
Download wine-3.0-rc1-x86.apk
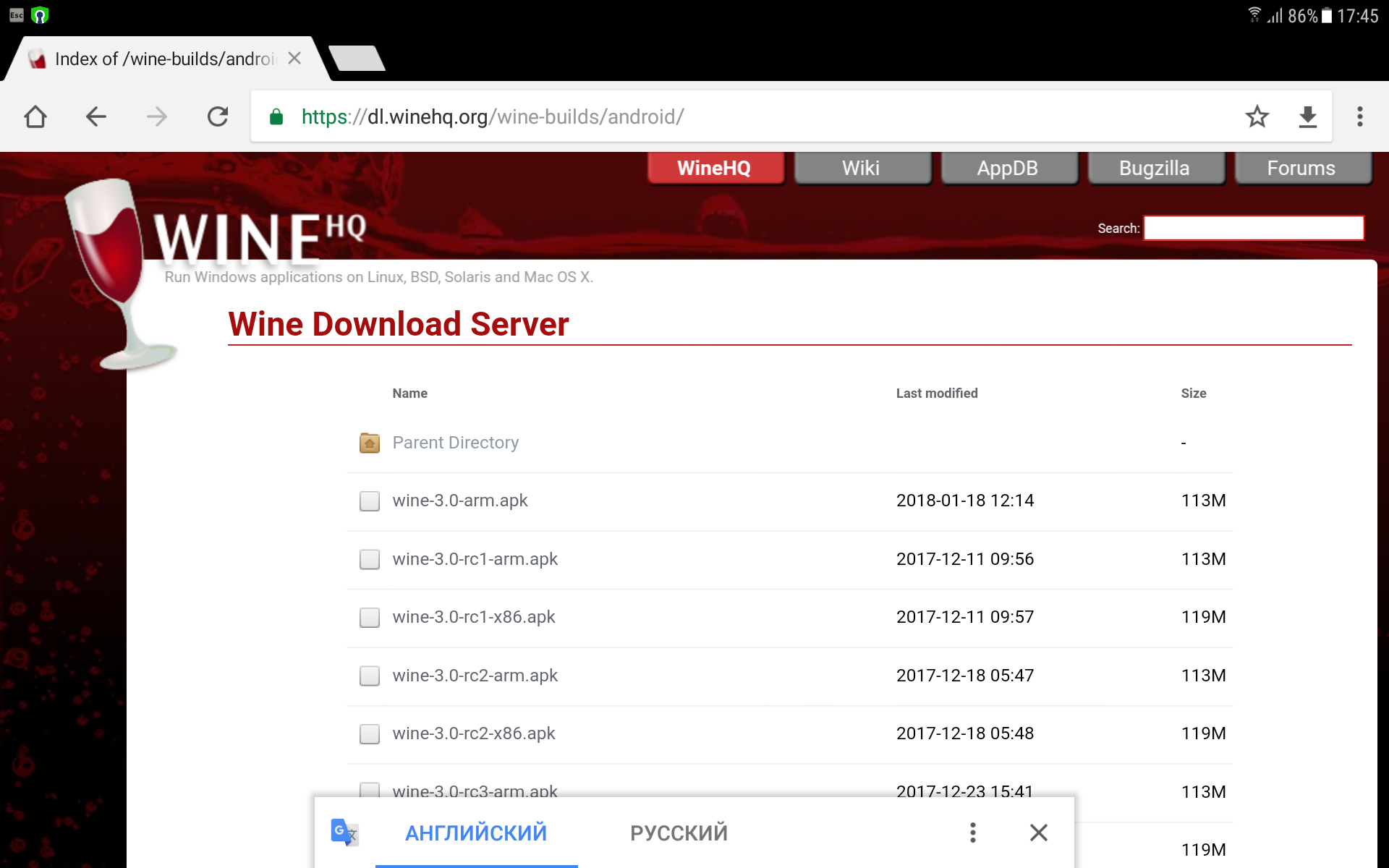(x=474, y=617)
